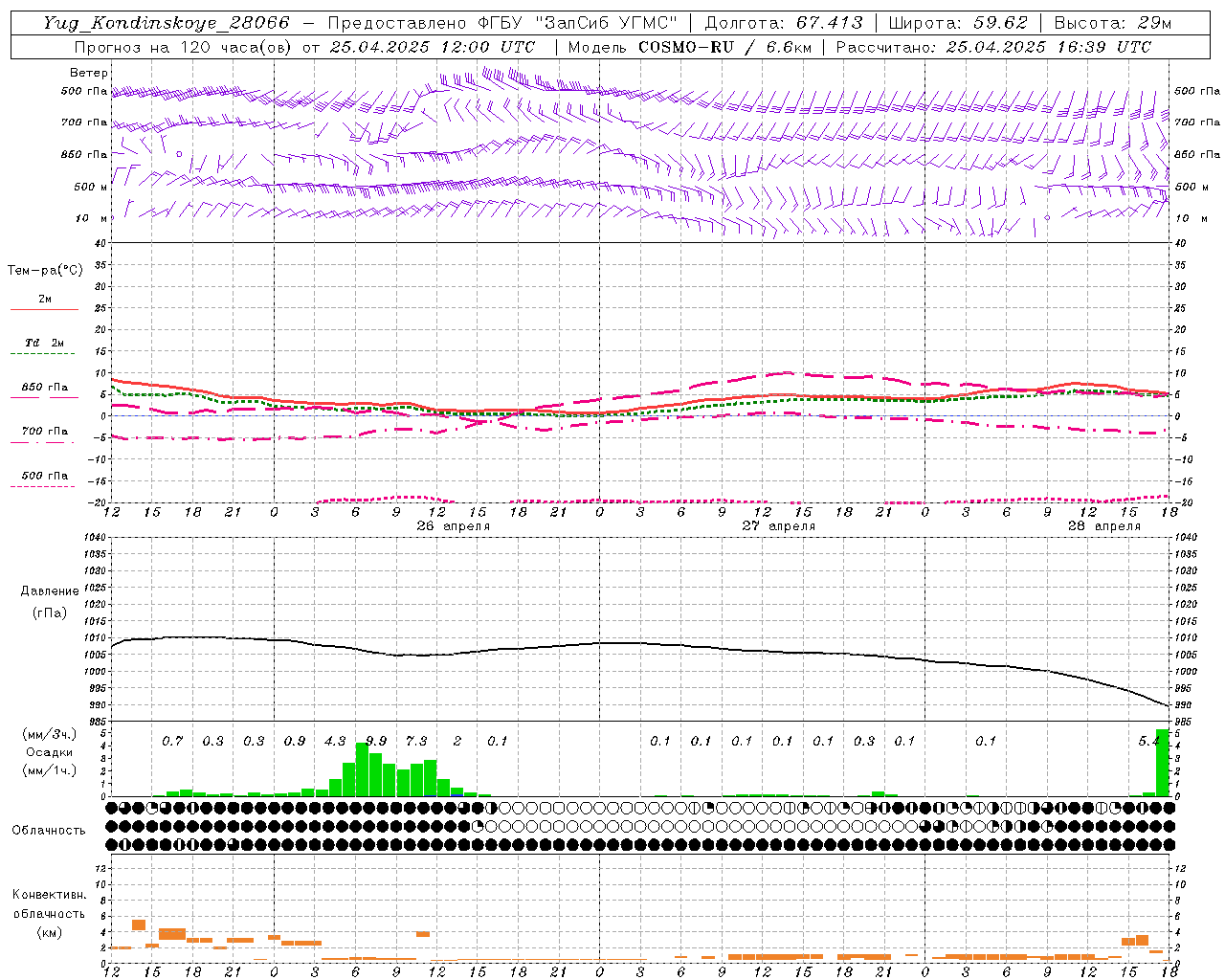The height and width of the screenshot is (980, 1225).
Task: Click the precipitation value "0.7"
Action: coord(172,742)
